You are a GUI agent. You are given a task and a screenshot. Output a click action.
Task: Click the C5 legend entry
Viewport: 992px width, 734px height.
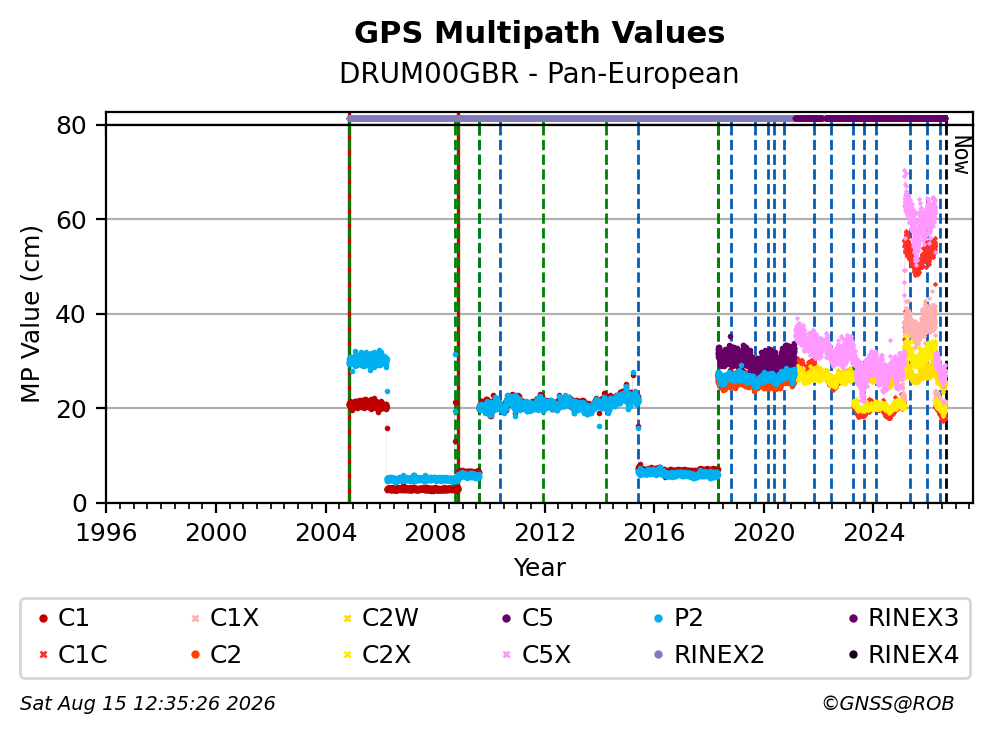point(527,618)
